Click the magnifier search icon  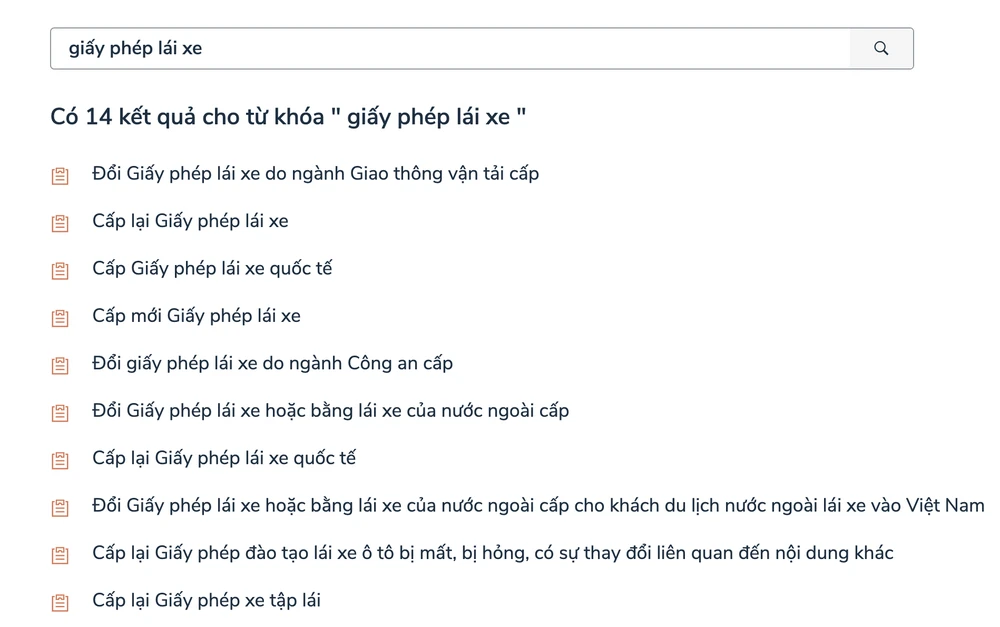pos(880,47)
